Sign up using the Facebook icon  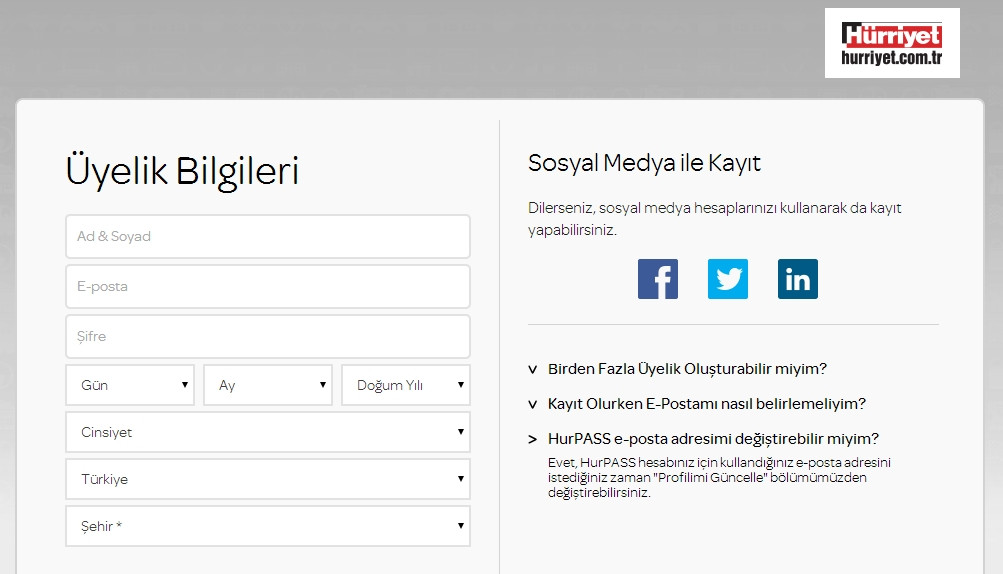[x=658, y=279]
